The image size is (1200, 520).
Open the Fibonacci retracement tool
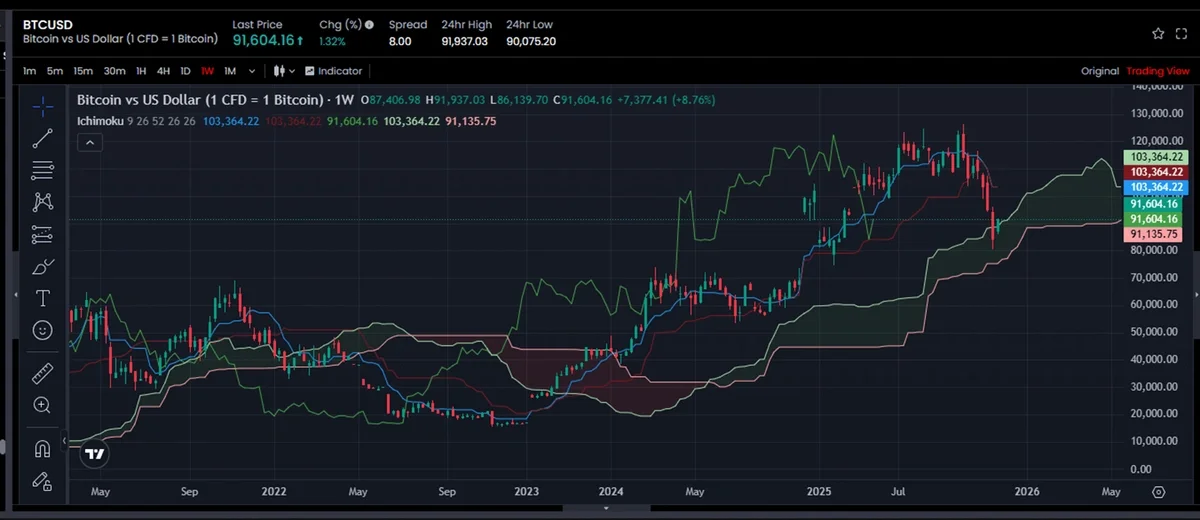coord(42,169)
